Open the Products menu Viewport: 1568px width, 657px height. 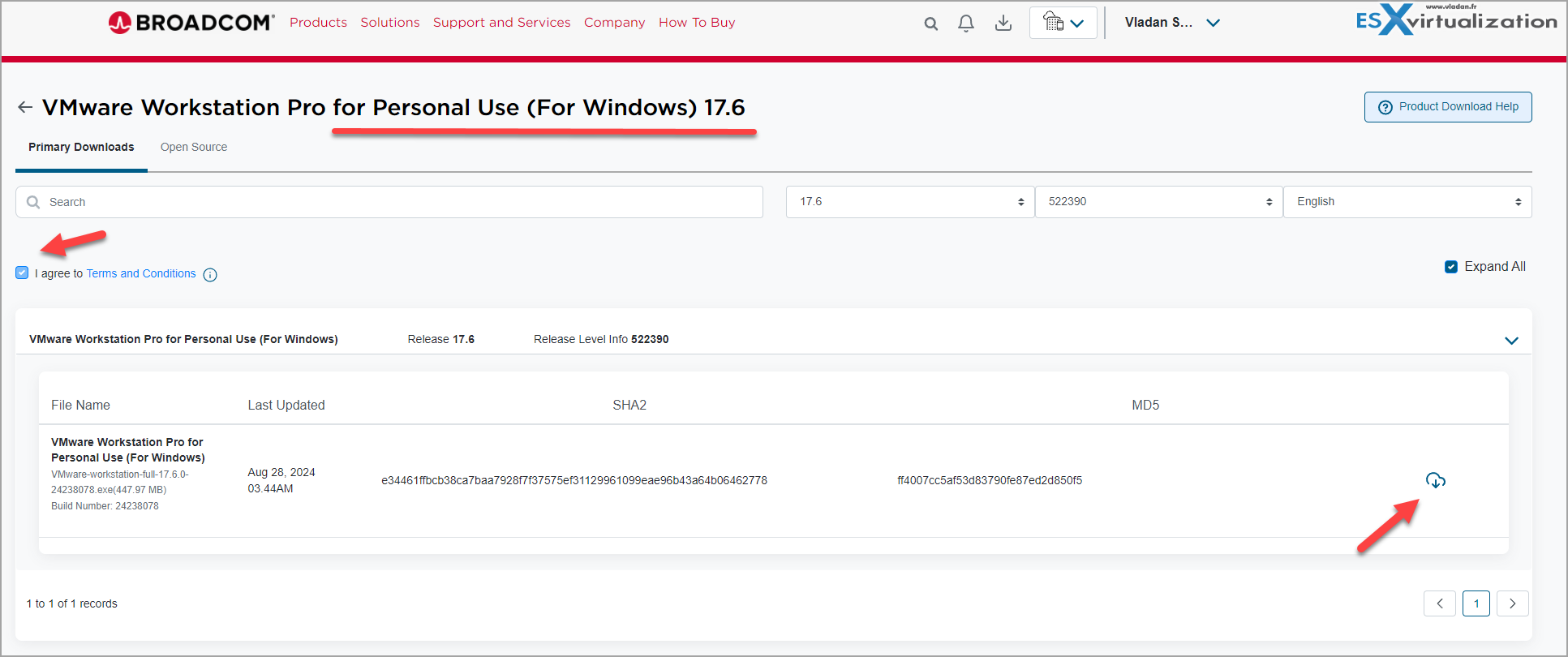pos(318,23)
